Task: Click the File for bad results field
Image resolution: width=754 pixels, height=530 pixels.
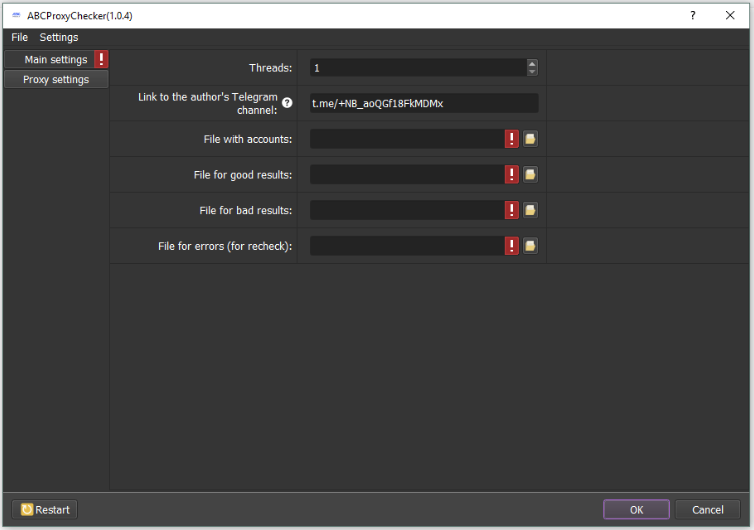Action: click(x=407, y=210)
